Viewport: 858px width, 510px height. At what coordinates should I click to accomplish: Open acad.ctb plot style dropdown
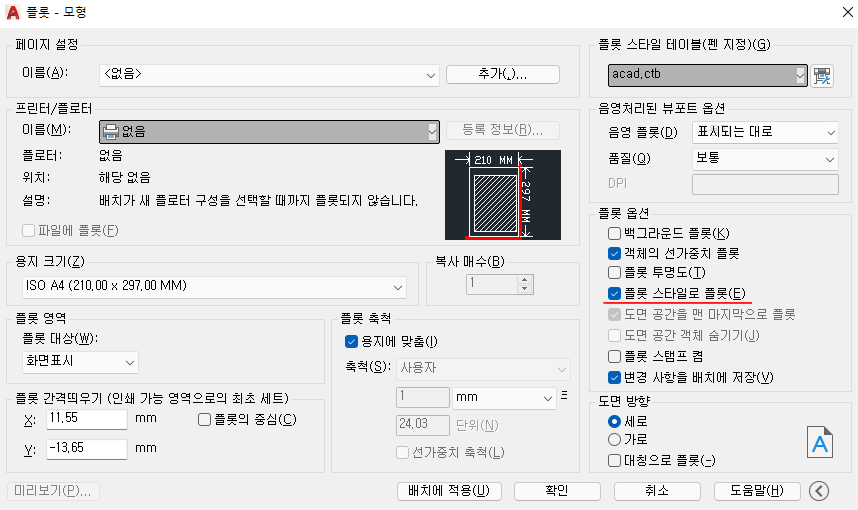[x=708, y=75]
